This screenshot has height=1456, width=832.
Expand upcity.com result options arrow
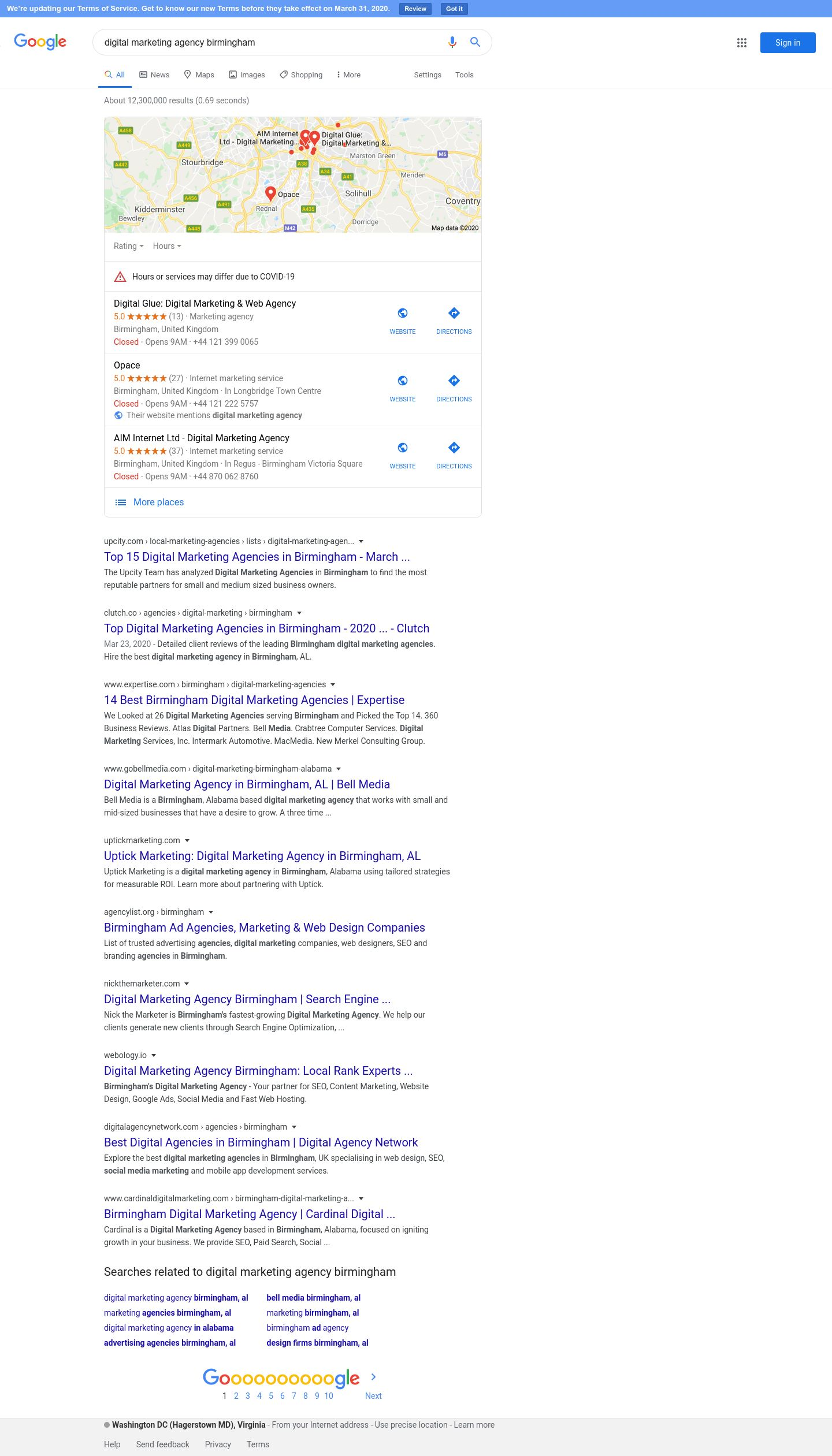[x=361, y=542]
